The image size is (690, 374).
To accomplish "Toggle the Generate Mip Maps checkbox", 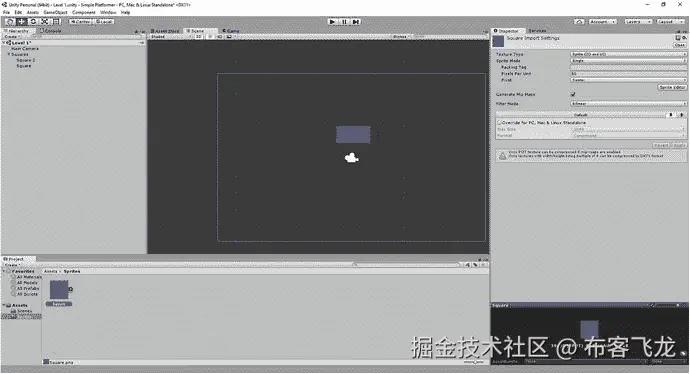I will pos(573,94).
